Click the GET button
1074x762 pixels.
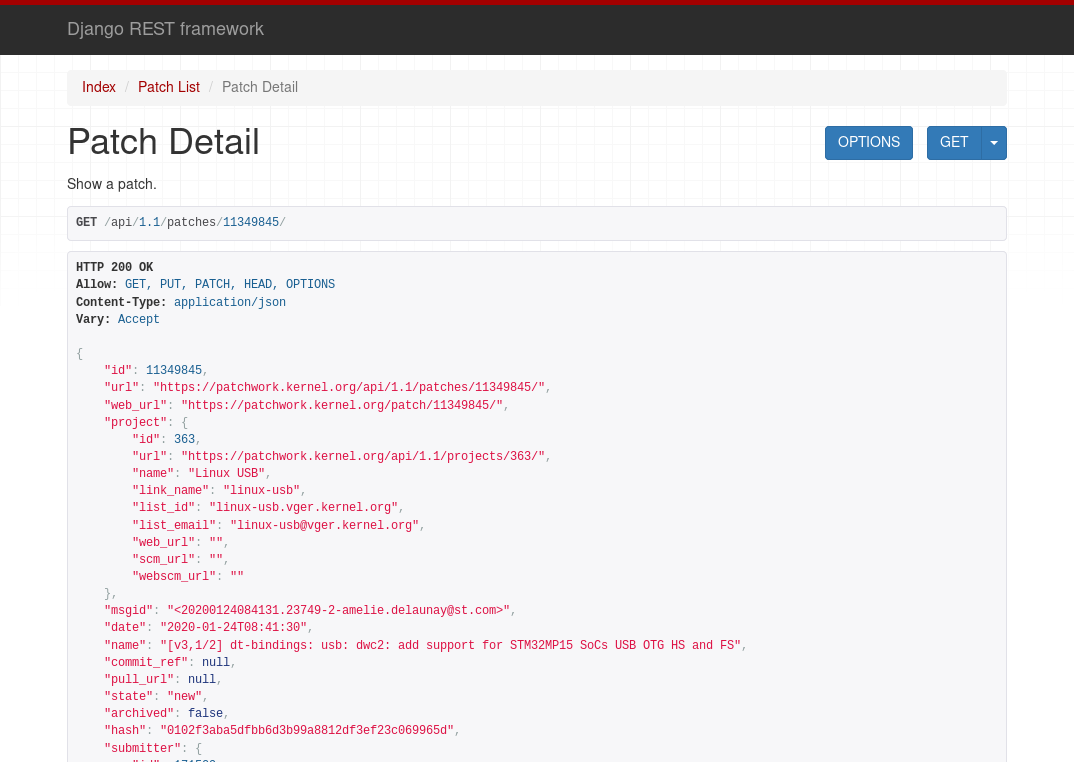tap(954, 143)
